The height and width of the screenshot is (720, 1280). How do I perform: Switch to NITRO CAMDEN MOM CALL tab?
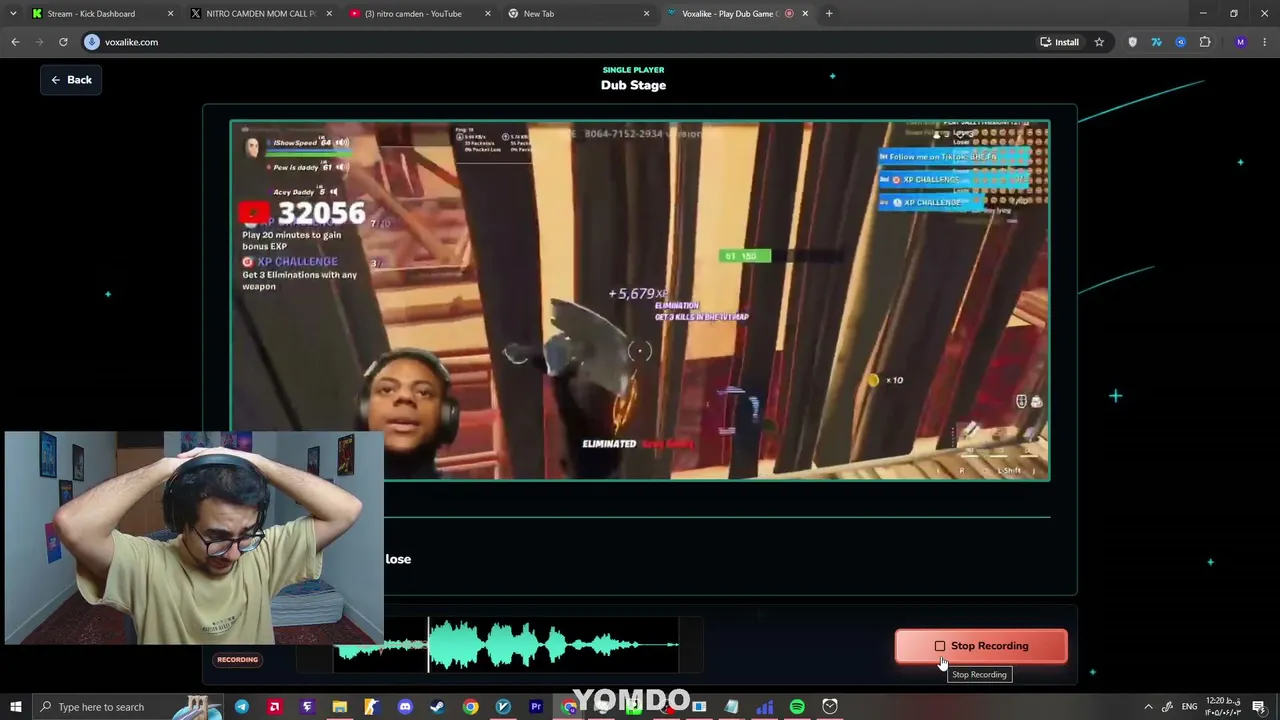(x=261, y=14)
